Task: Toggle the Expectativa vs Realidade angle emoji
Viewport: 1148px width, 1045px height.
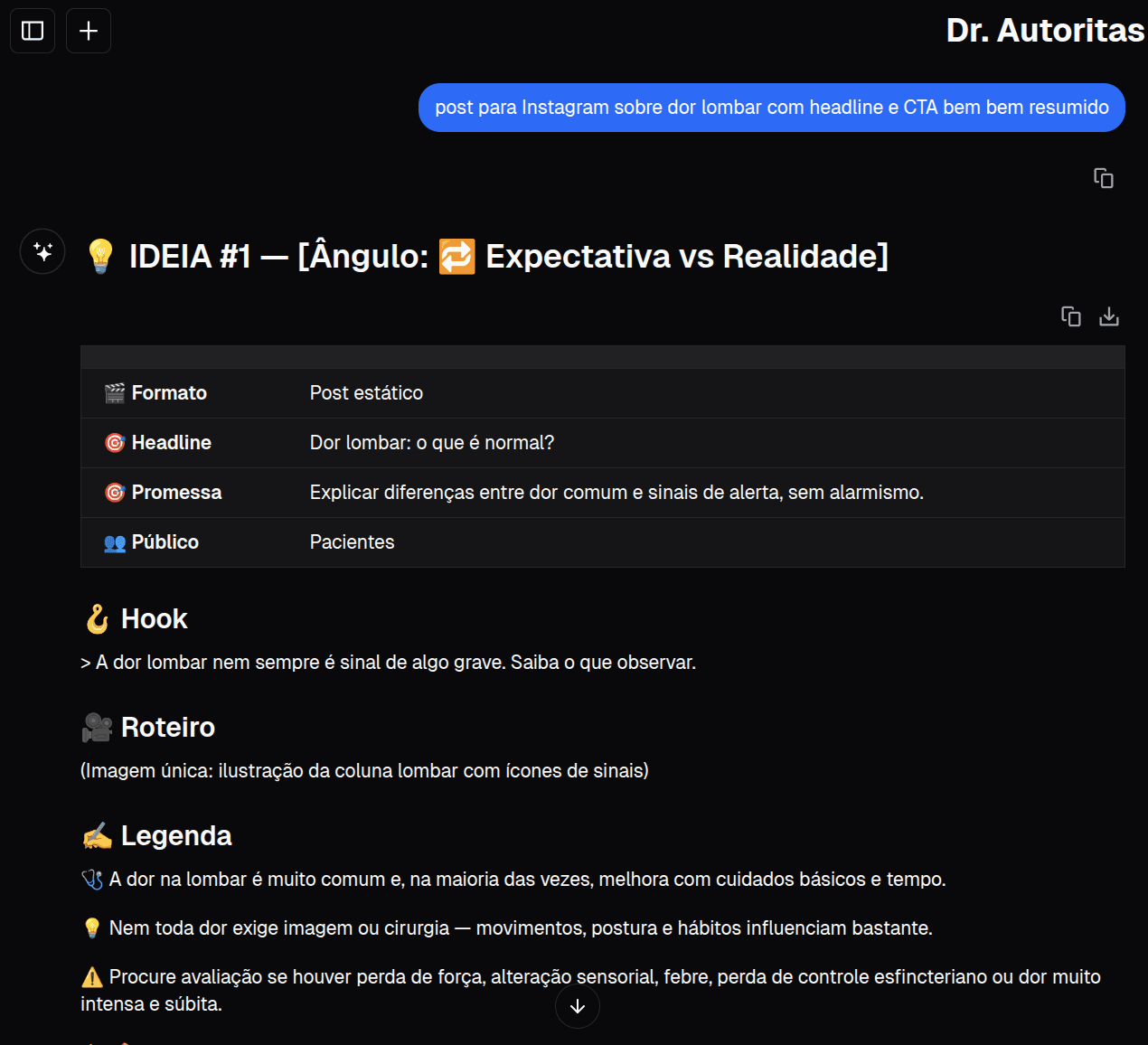Action: click(x=457, y=256)
